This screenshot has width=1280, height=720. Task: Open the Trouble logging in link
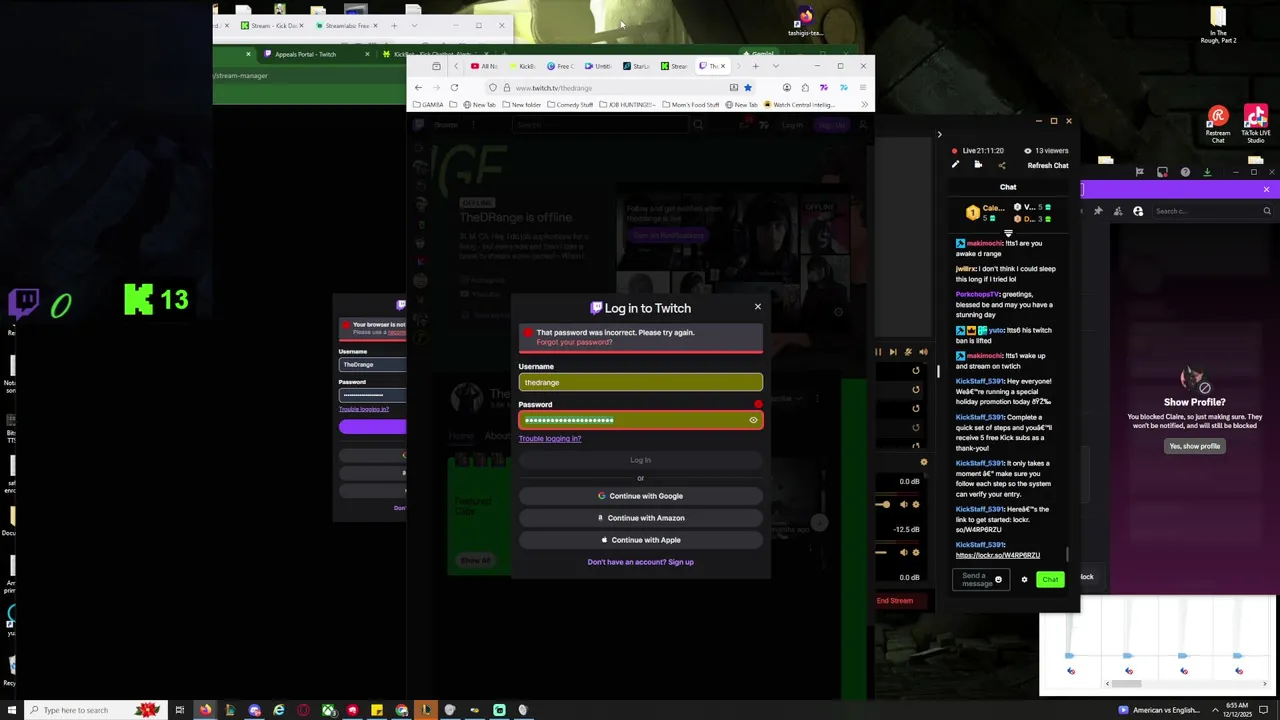[549, 438]
